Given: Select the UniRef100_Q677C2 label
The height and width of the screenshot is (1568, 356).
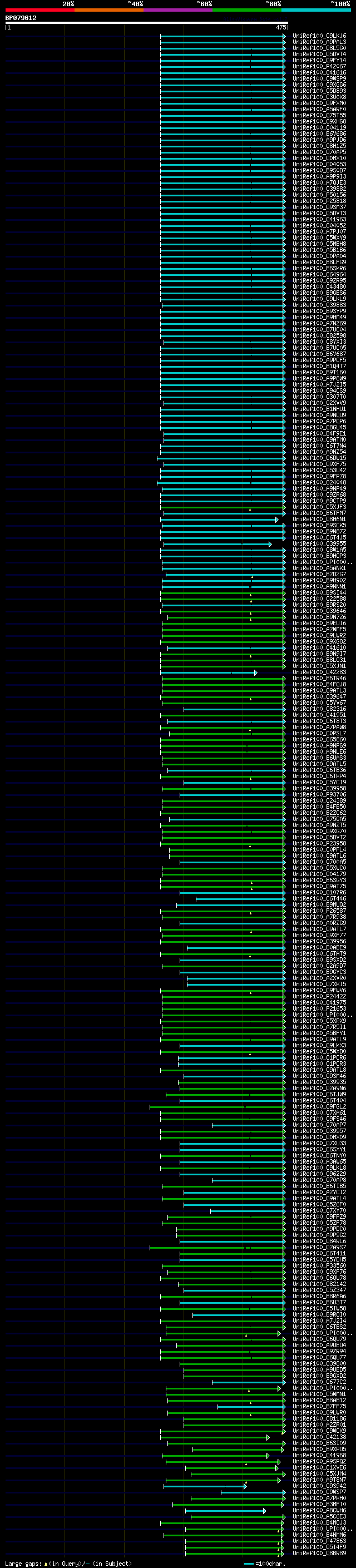Looking at the screenshot, I should (319, 1382).
